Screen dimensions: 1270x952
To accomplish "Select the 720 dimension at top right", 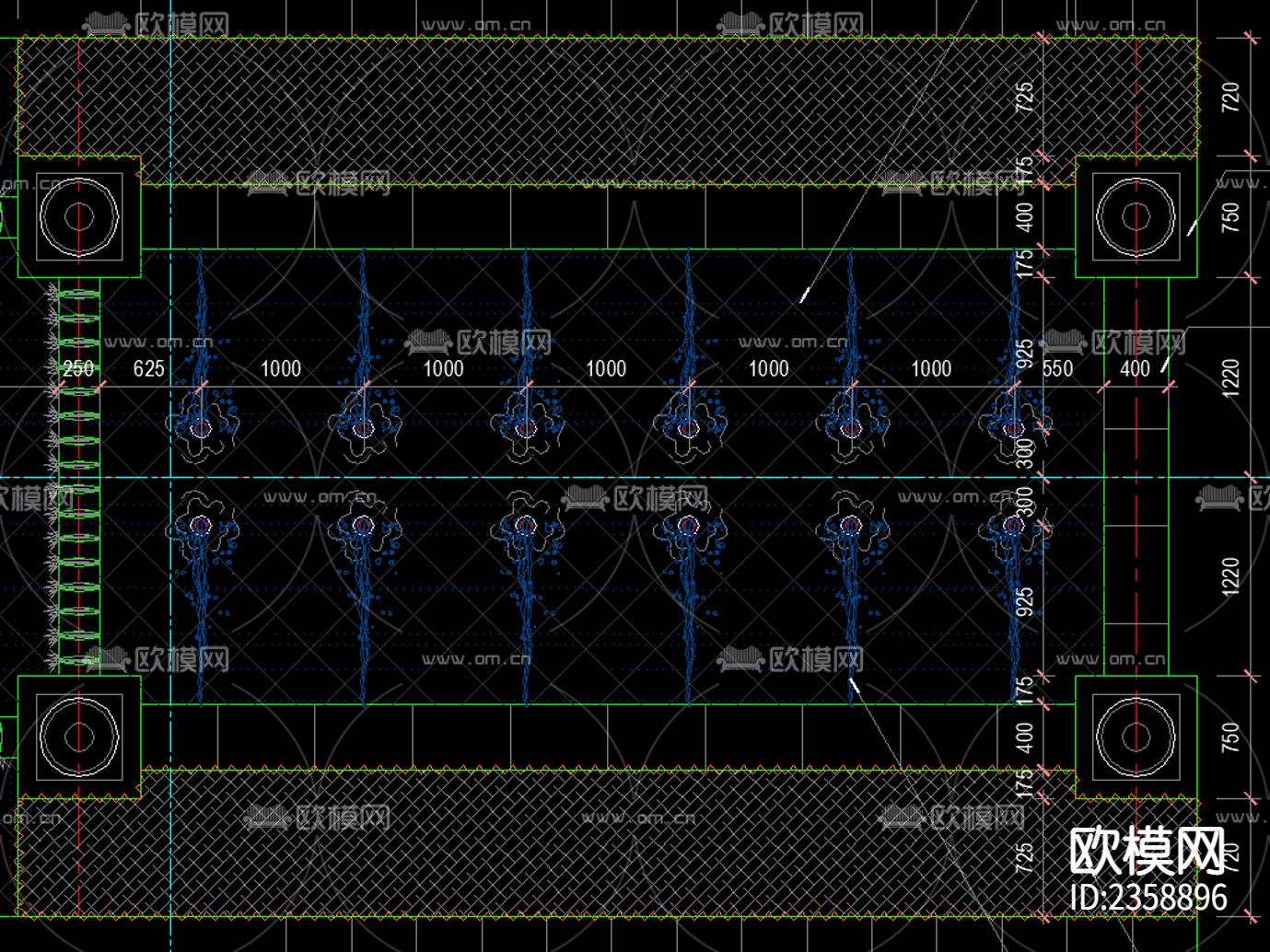I will (x=1230, y=97).
